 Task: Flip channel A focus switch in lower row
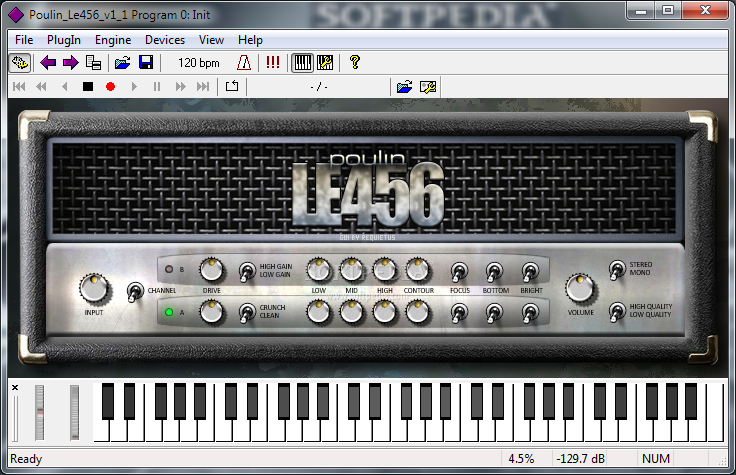click(x=459, y=313)
